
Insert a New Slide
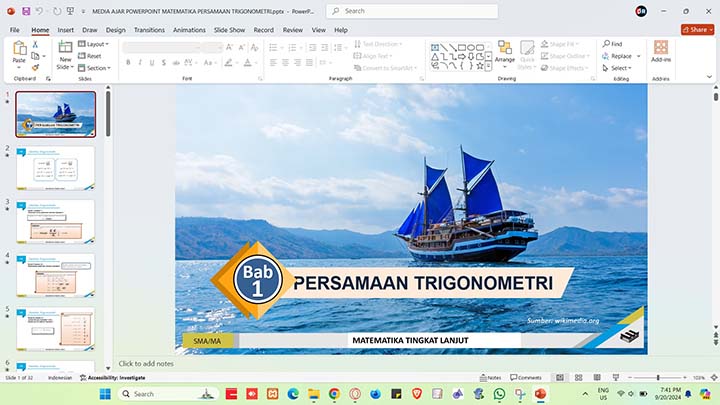click(x=65, y=55)
